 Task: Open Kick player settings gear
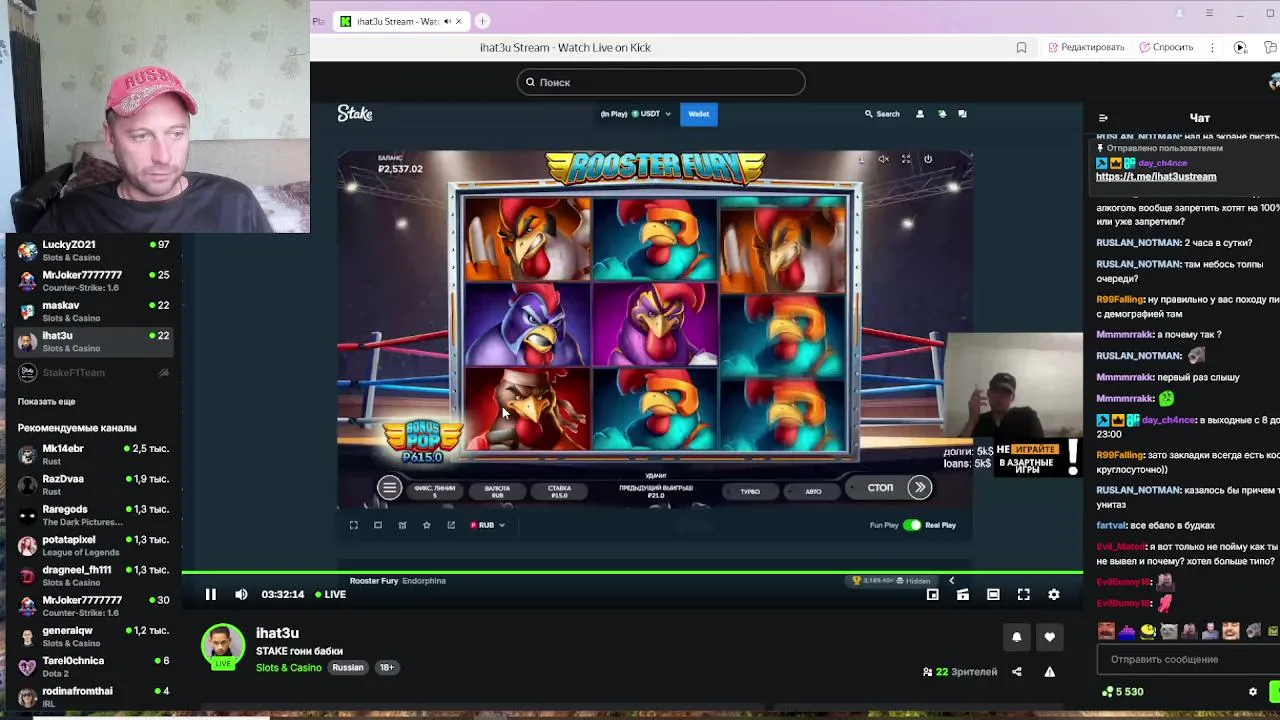pos(1054,594)
